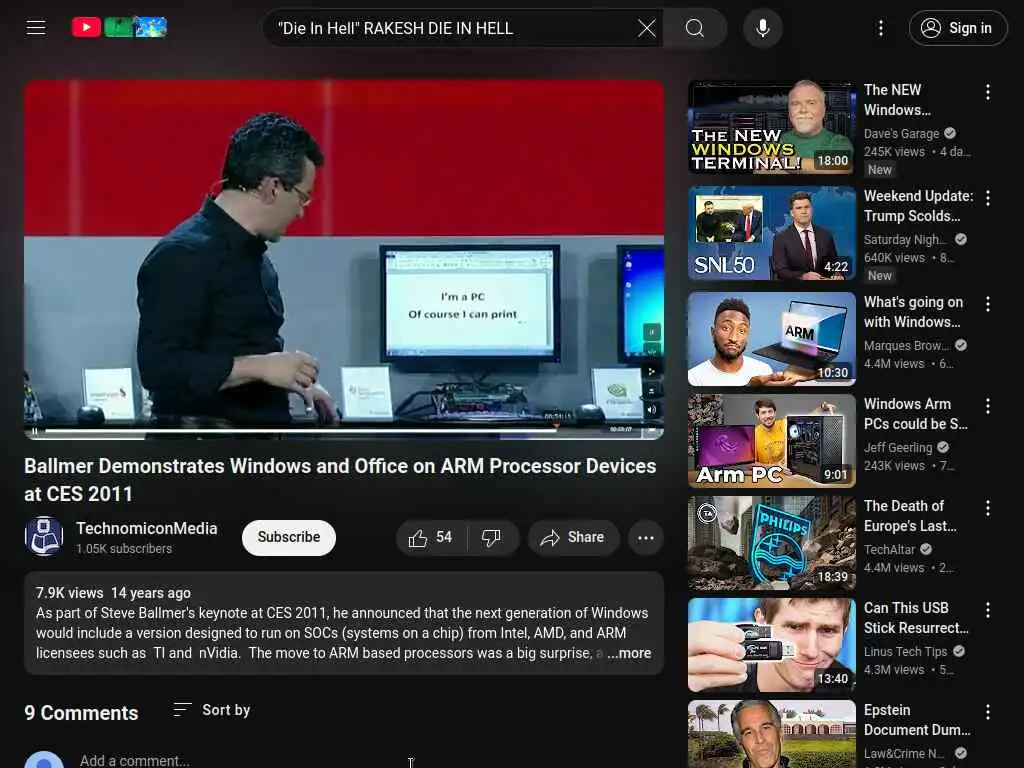
Task: Click the New badge under Saturday Night video
Action: point(880,276)
